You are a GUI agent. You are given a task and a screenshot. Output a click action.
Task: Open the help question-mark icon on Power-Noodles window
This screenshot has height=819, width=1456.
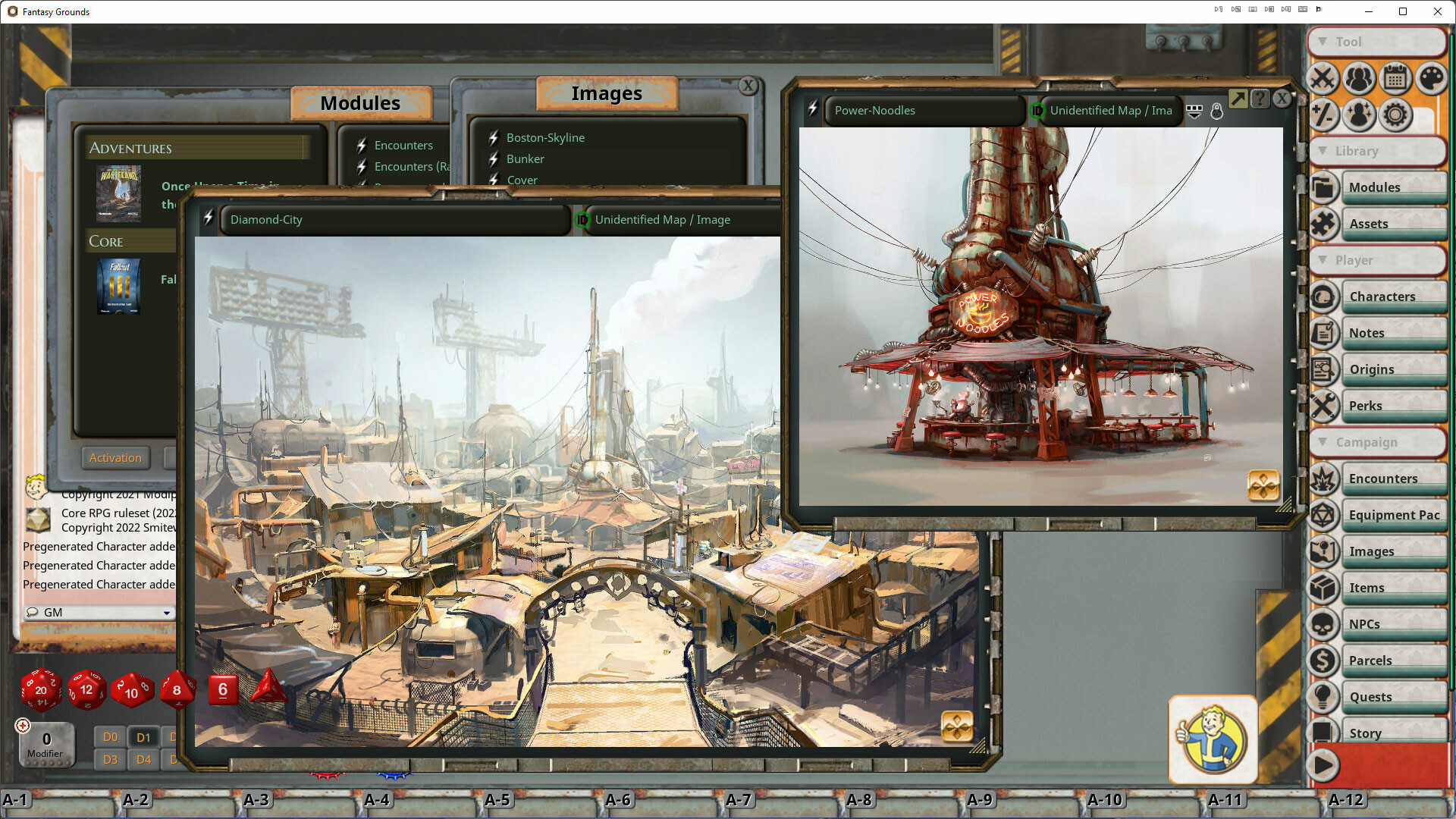click(1260, 99)
